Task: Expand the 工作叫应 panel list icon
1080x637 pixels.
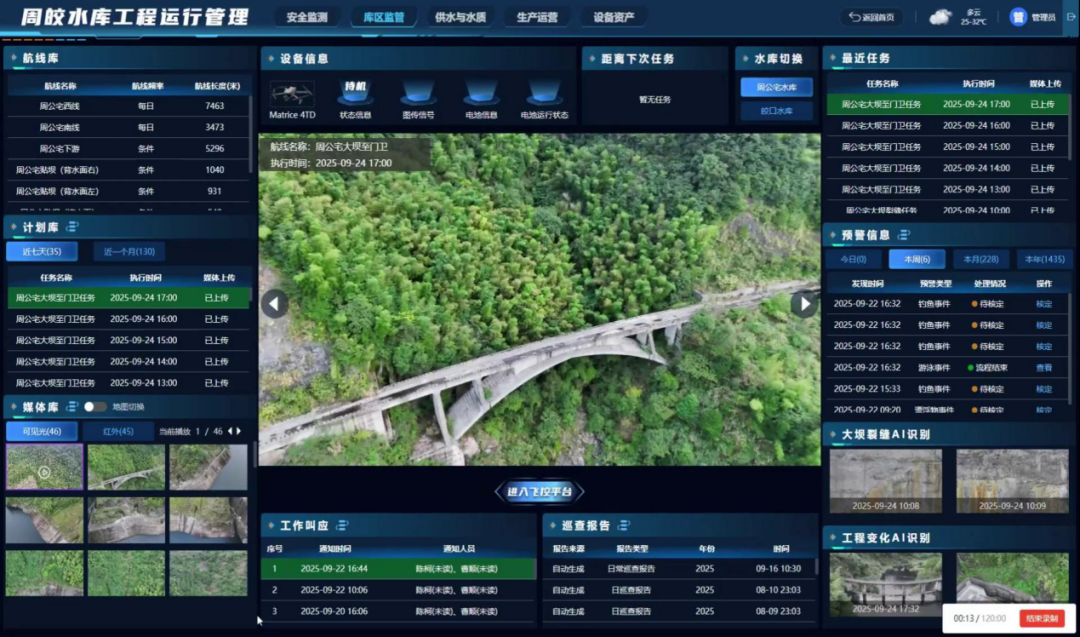Action: point(343,525)
